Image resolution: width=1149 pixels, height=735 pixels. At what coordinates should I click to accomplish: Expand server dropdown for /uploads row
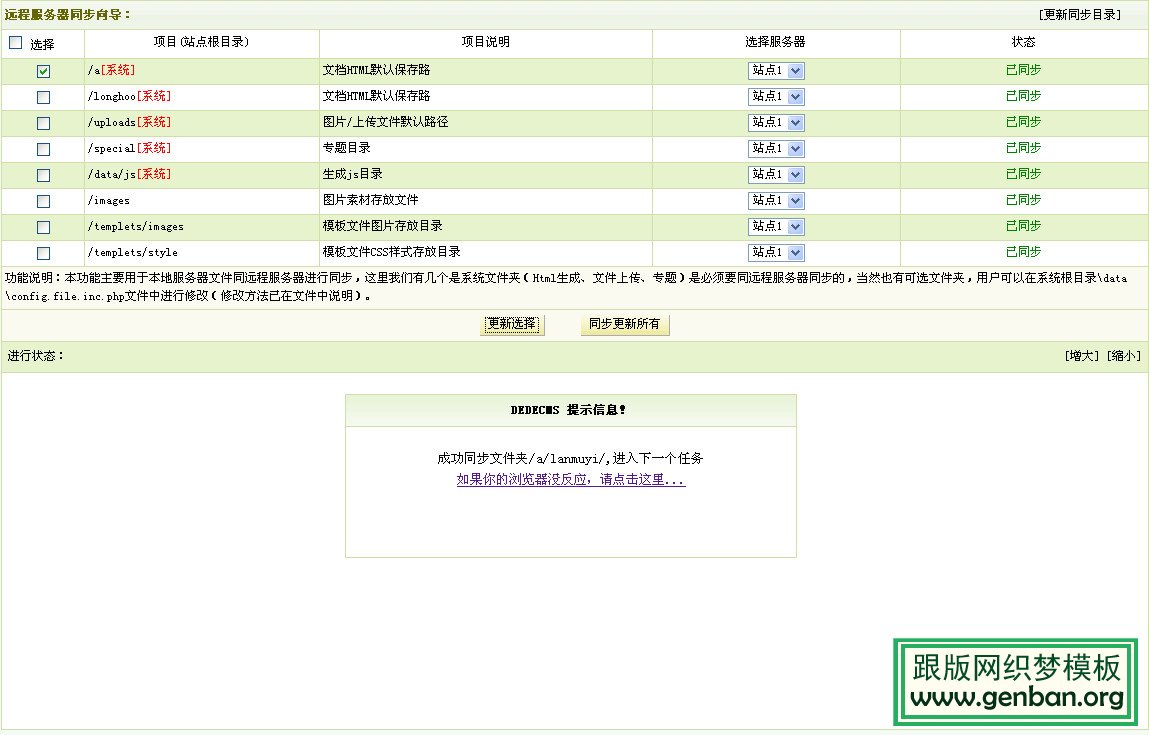click(776, 123)
